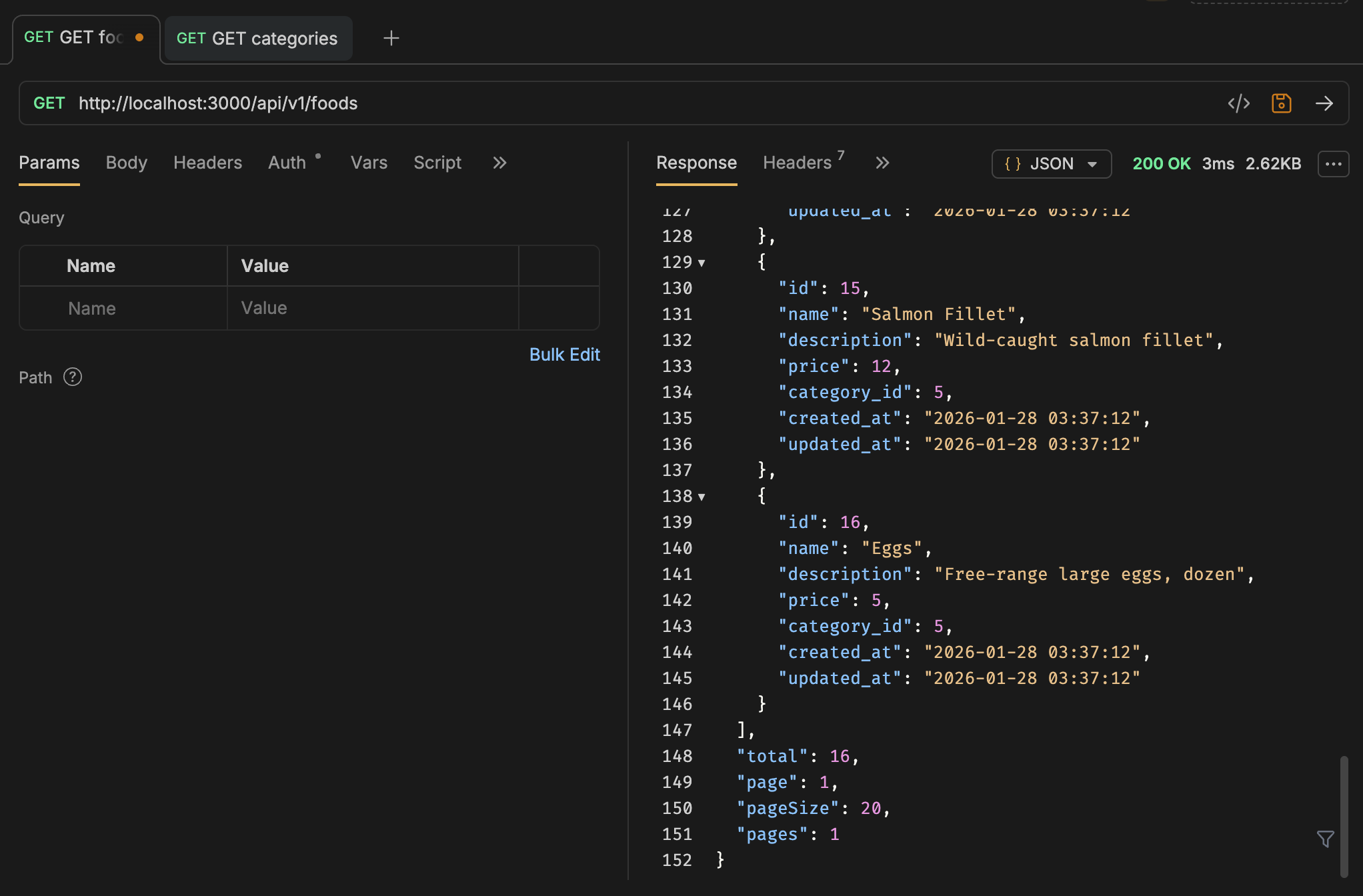Collapse the JSON object at line 138

pyautogui.click(x=702, y=497)
